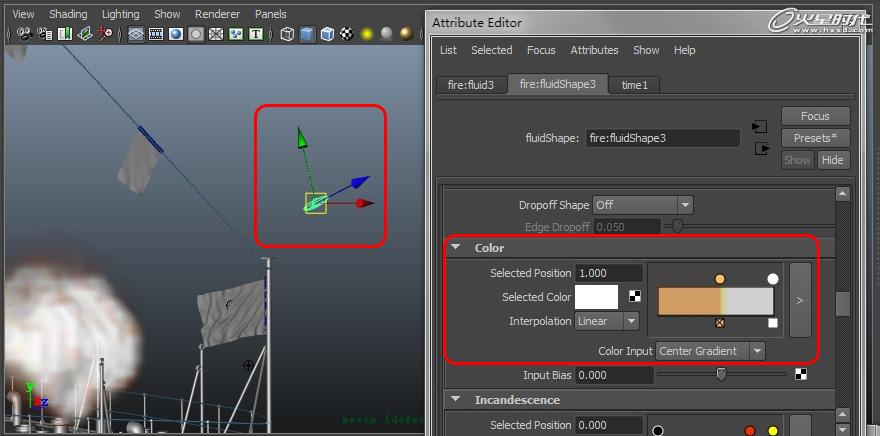Screen dimensions: 880x436
Task: Toggle the Gate Mask icon
Action: [x=196, y=34]
